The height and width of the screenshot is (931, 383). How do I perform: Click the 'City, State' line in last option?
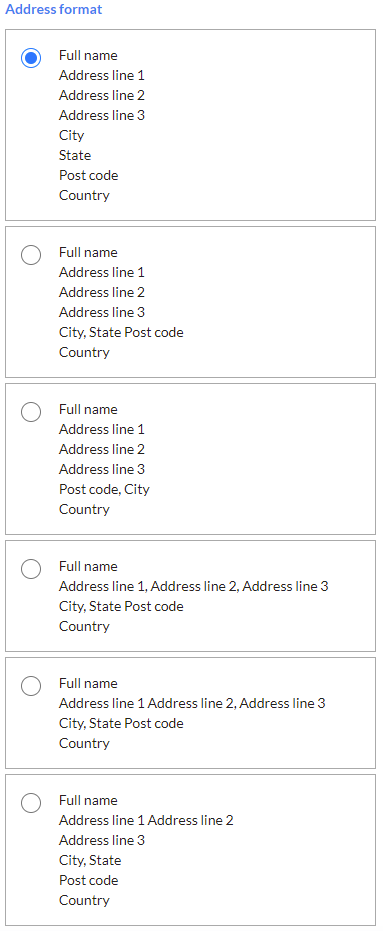tap(90, 860)
